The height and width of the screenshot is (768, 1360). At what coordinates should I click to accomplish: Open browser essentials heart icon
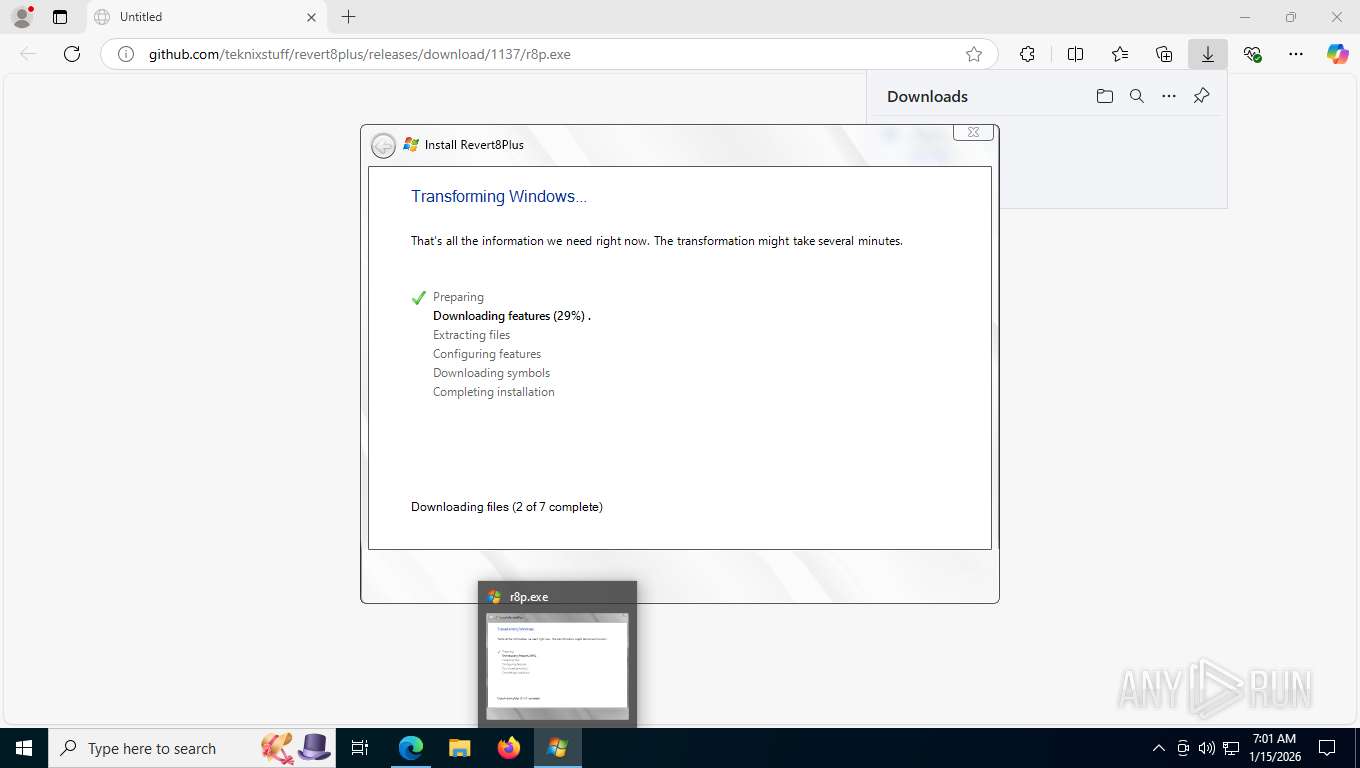click(1252, 54)
